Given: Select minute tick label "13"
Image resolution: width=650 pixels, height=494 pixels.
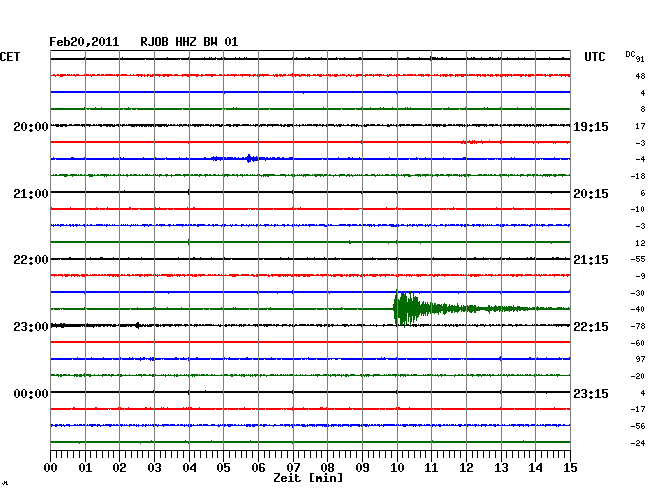Looking at the screenshot, I should [x=501, y=467].
